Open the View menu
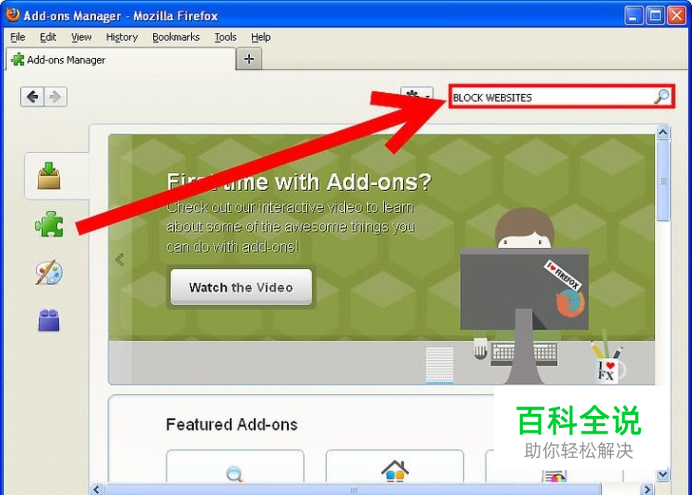The width and height of the screenshot is (692, 495). 81,37
